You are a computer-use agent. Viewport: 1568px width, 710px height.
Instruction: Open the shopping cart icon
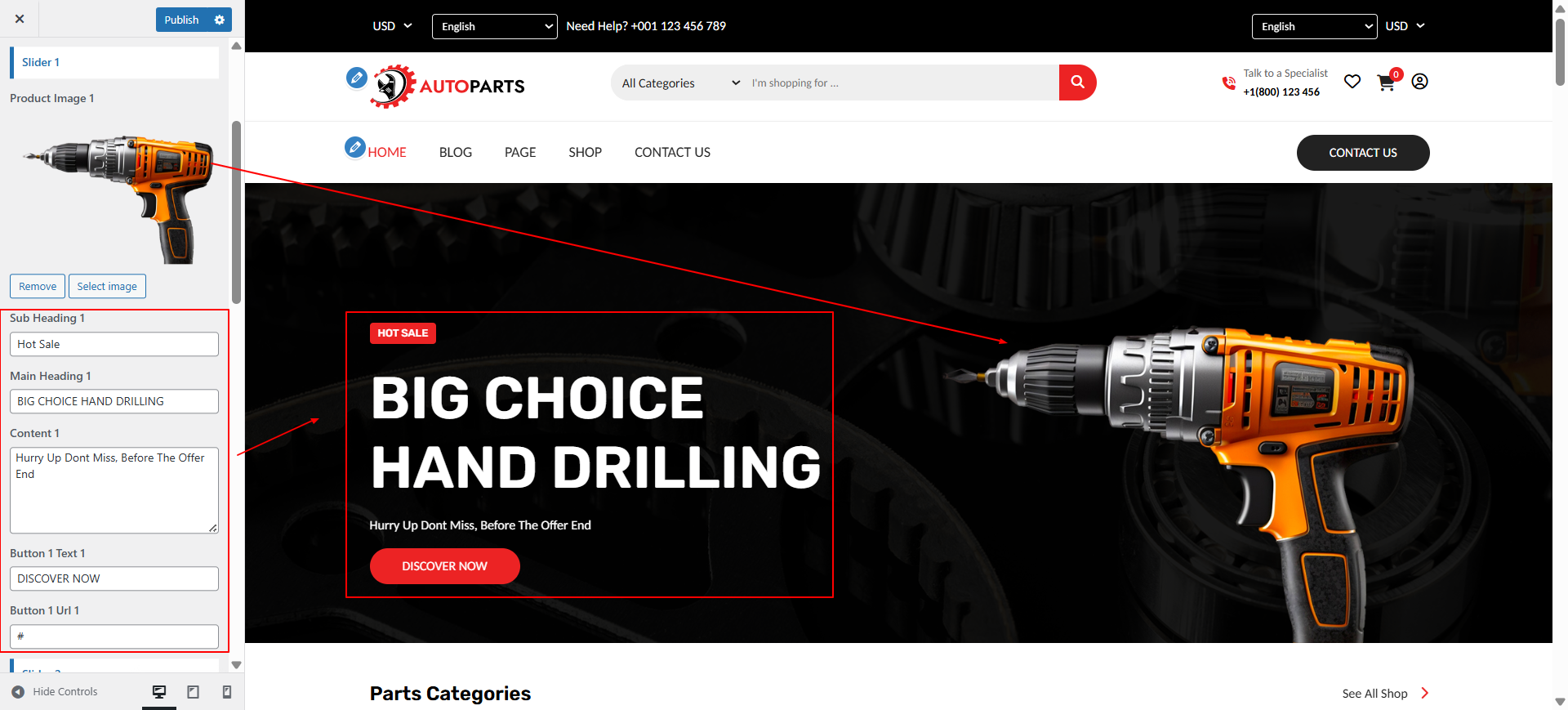[1386, 83]
